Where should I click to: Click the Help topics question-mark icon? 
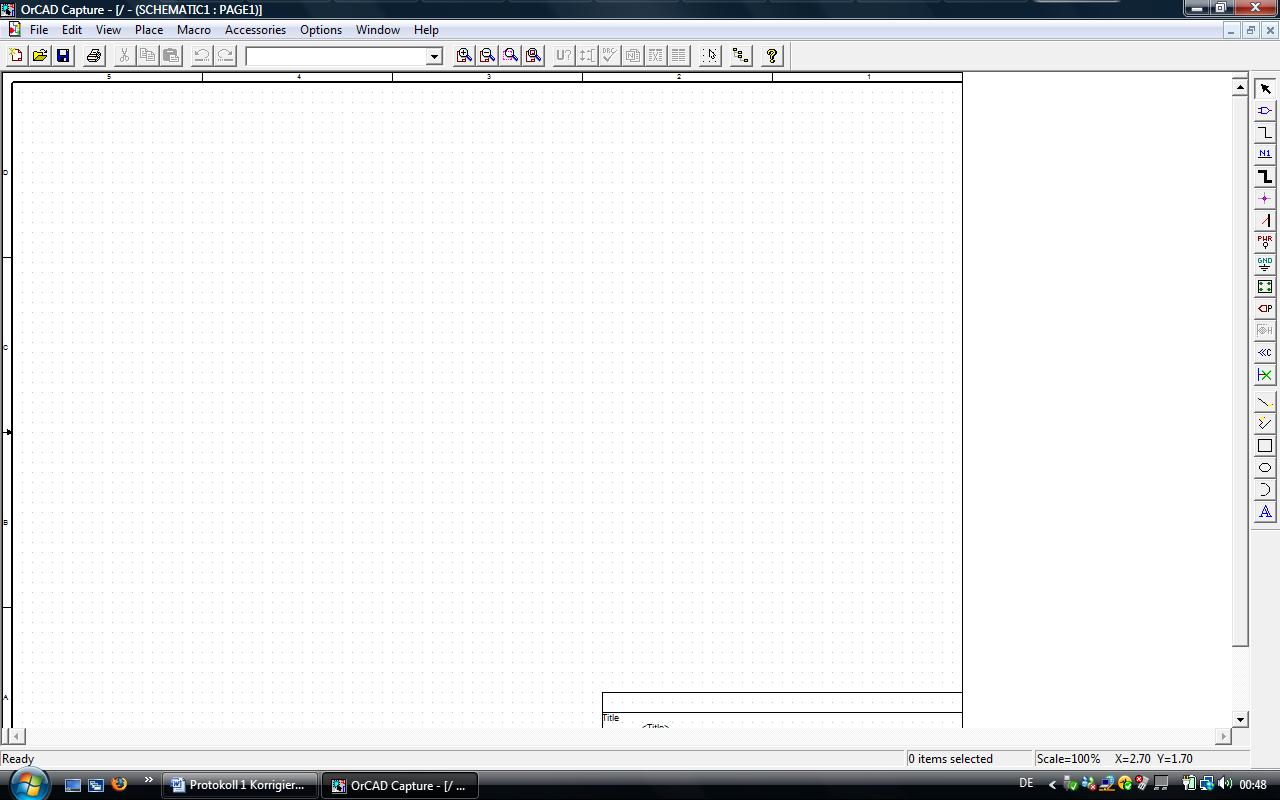[x=772, y=56]
